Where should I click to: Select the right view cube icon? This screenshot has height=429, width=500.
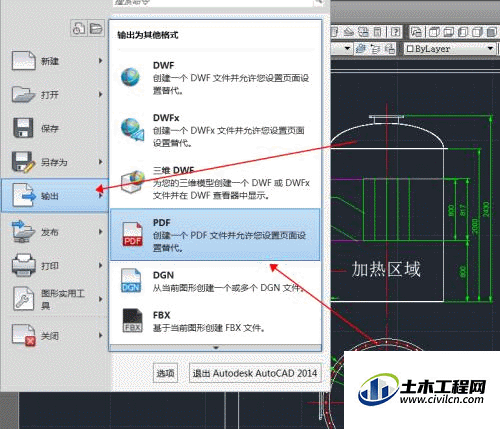click(477, 32)
